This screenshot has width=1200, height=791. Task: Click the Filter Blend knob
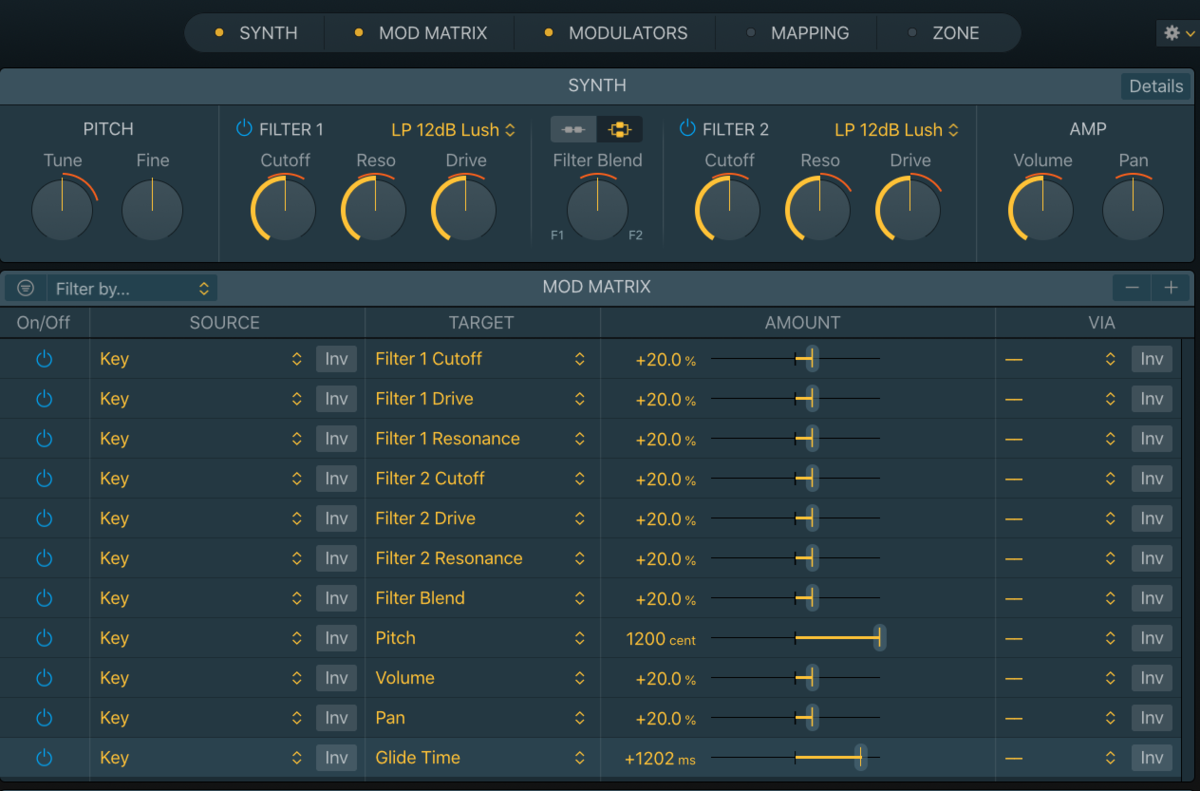(x=597, y=209)
